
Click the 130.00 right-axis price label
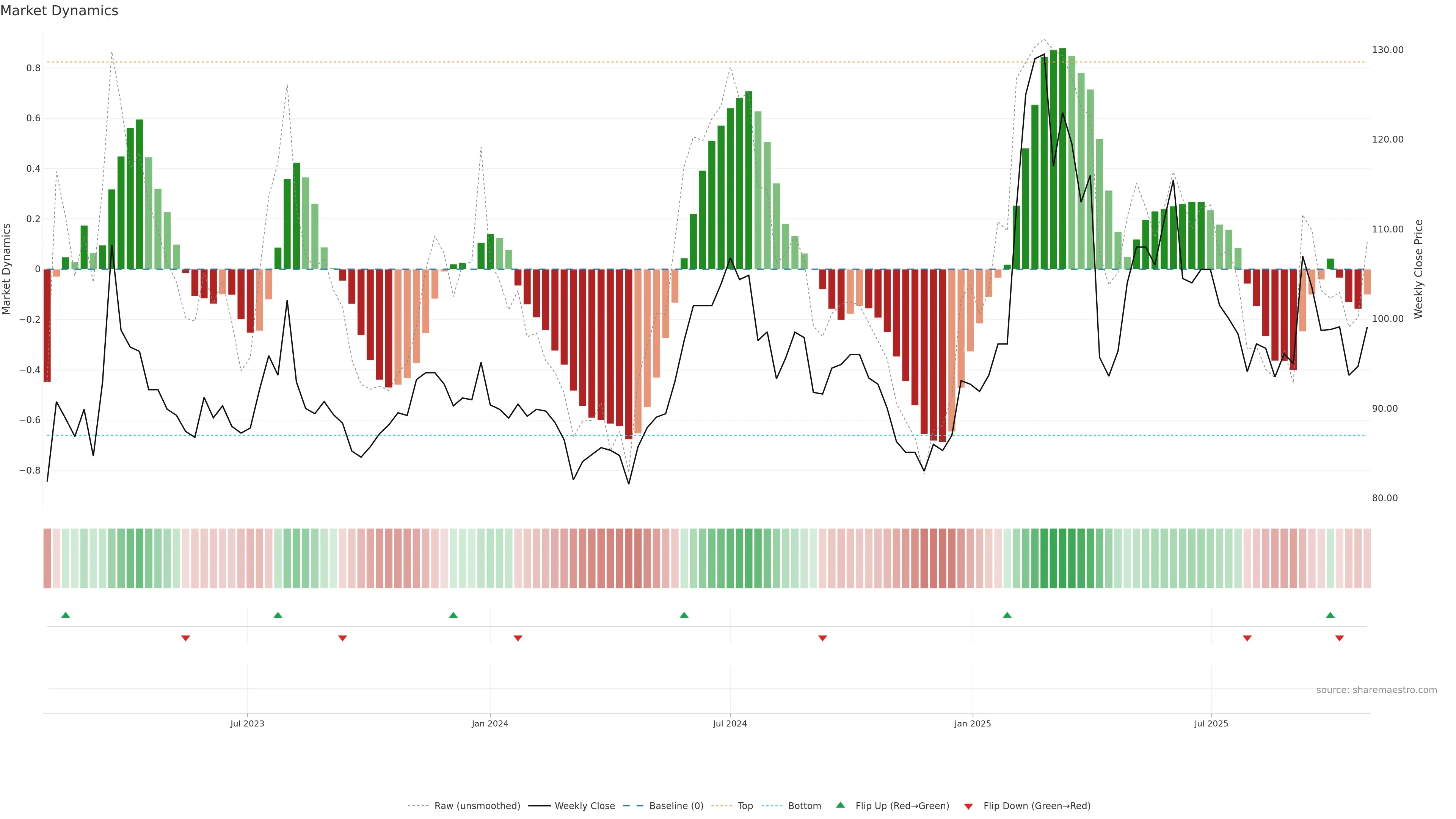[x=1388, y=50]
